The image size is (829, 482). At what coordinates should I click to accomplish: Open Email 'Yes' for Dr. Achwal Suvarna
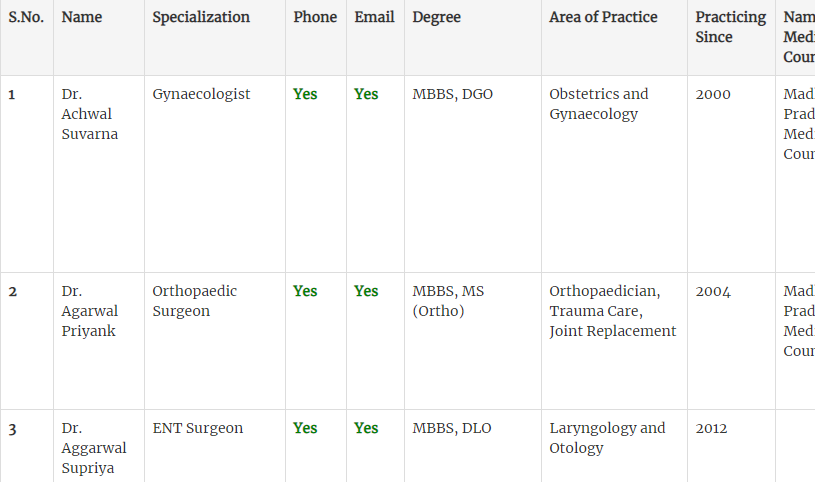(366, 94)
